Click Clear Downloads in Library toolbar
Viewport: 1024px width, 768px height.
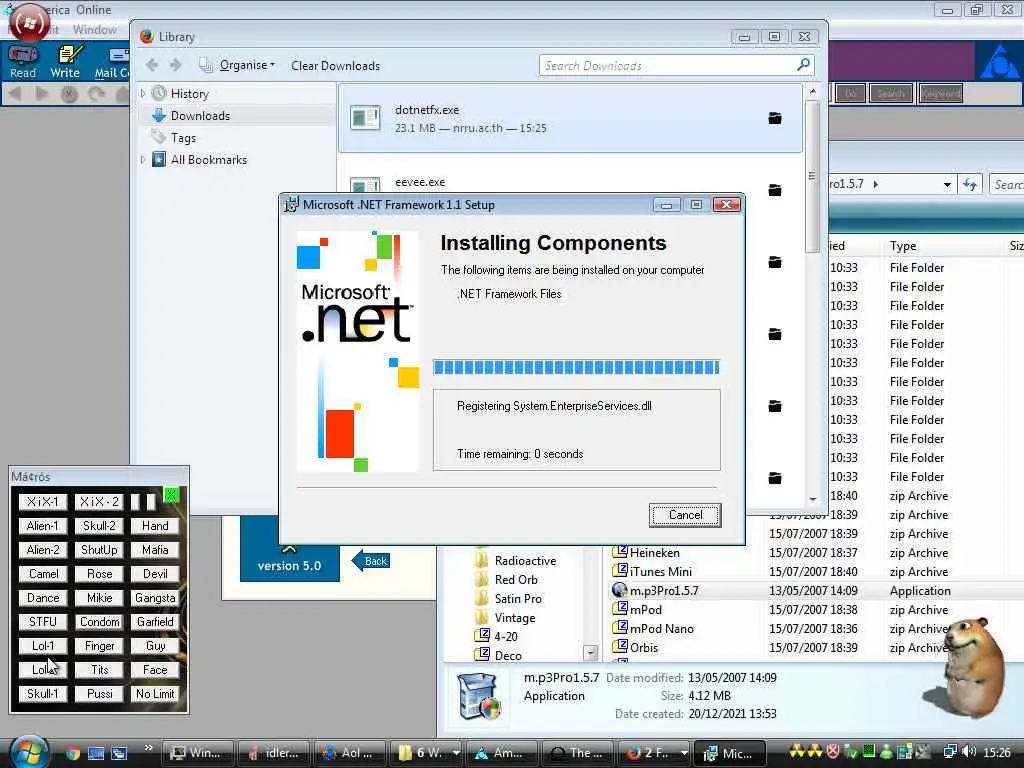(335, 65)
